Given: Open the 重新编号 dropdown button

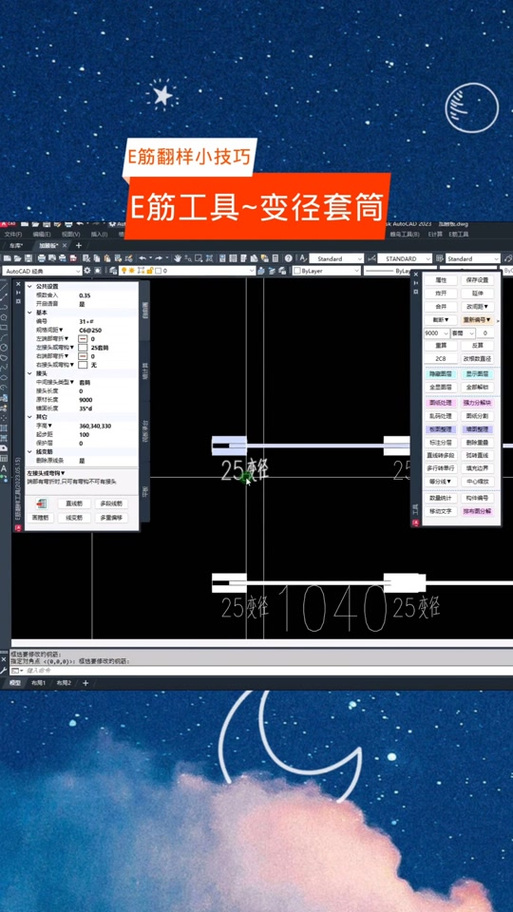Looking at the screenshot, I should coord(478,320).
